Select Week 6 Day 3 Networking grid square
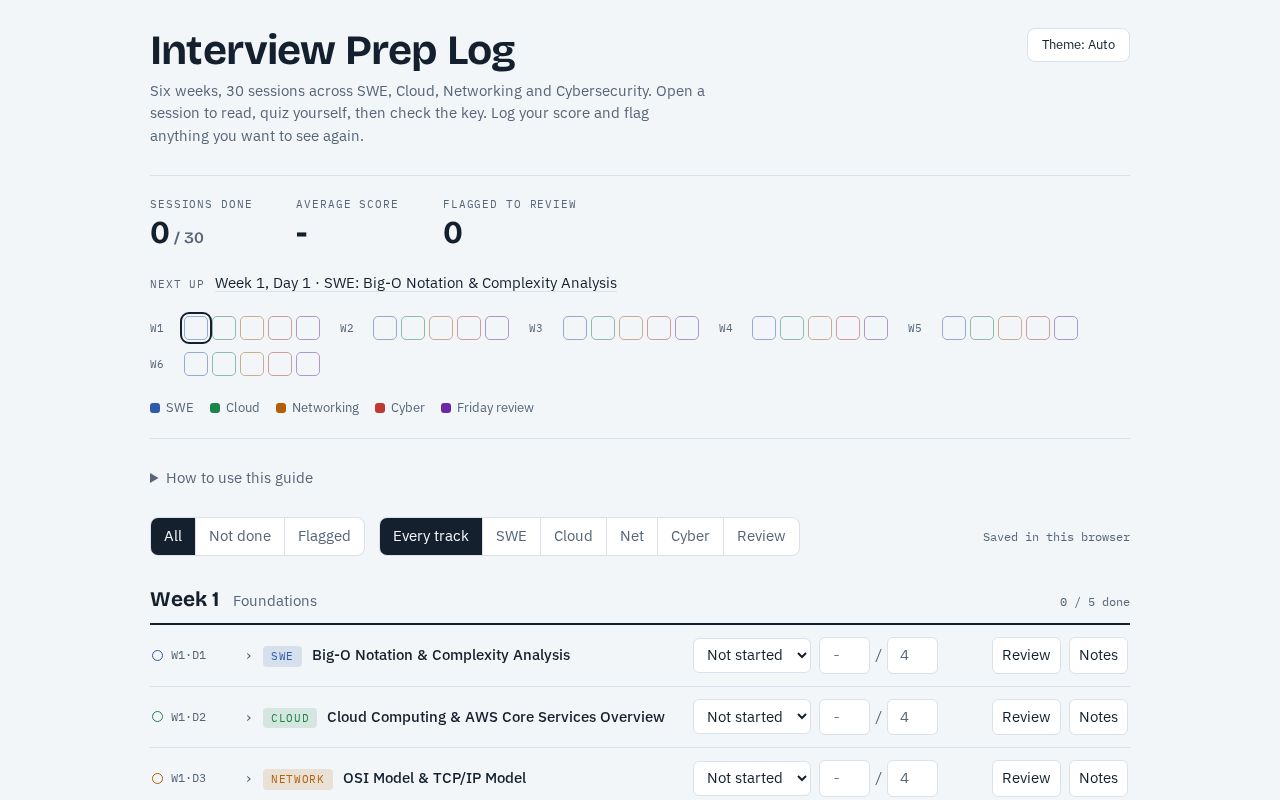1280x800 pixels. click(x=252, y=364)
